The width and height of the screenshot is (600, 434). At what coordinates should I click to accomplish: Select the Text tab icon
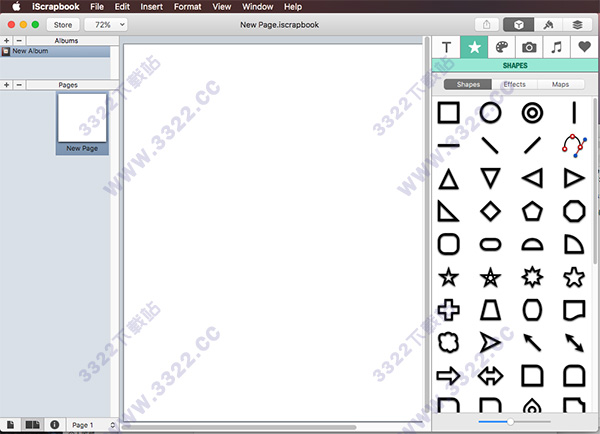pos(446,47)
